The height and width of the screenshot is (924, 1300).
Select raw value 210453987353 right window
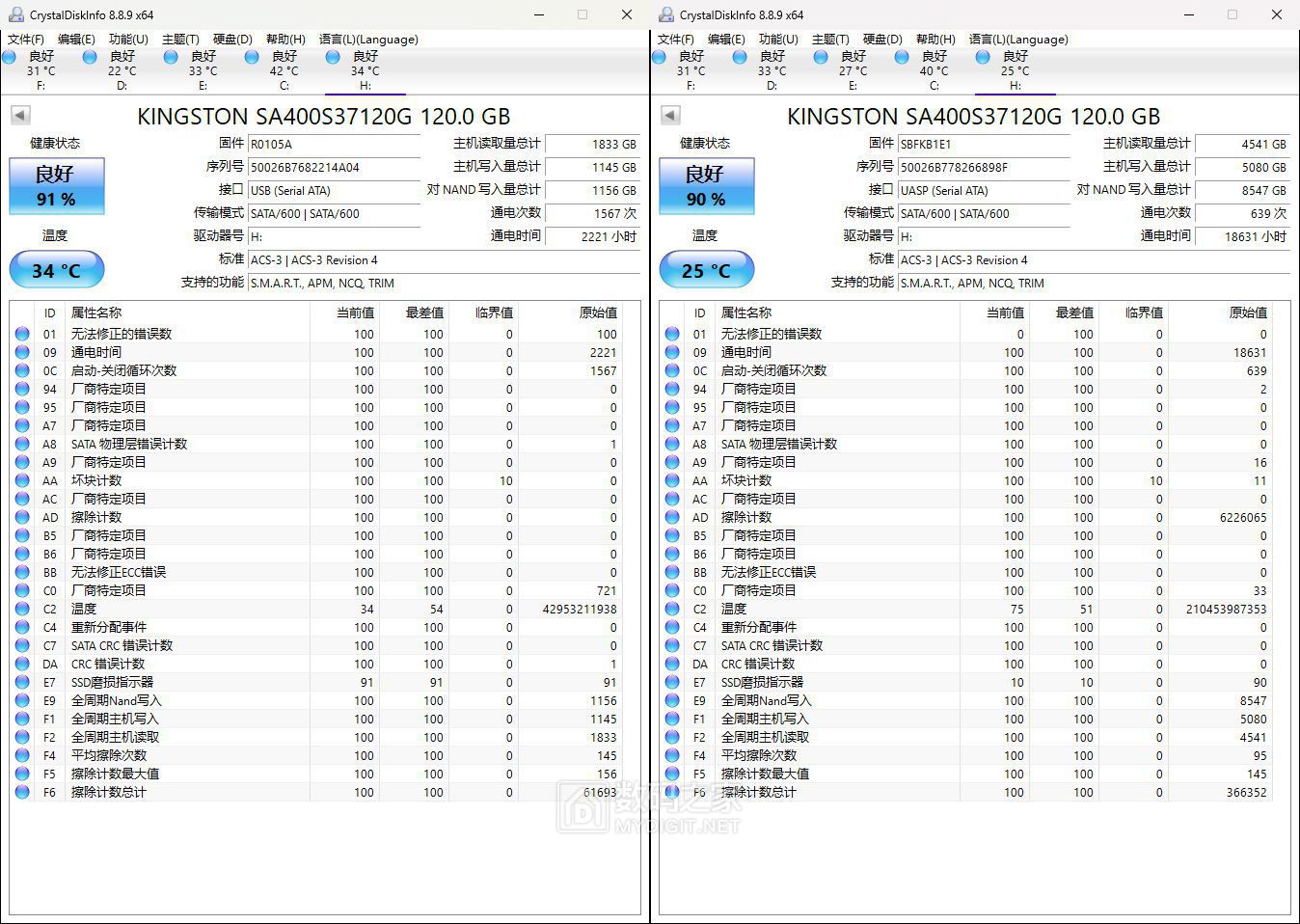coord(1227,609)
